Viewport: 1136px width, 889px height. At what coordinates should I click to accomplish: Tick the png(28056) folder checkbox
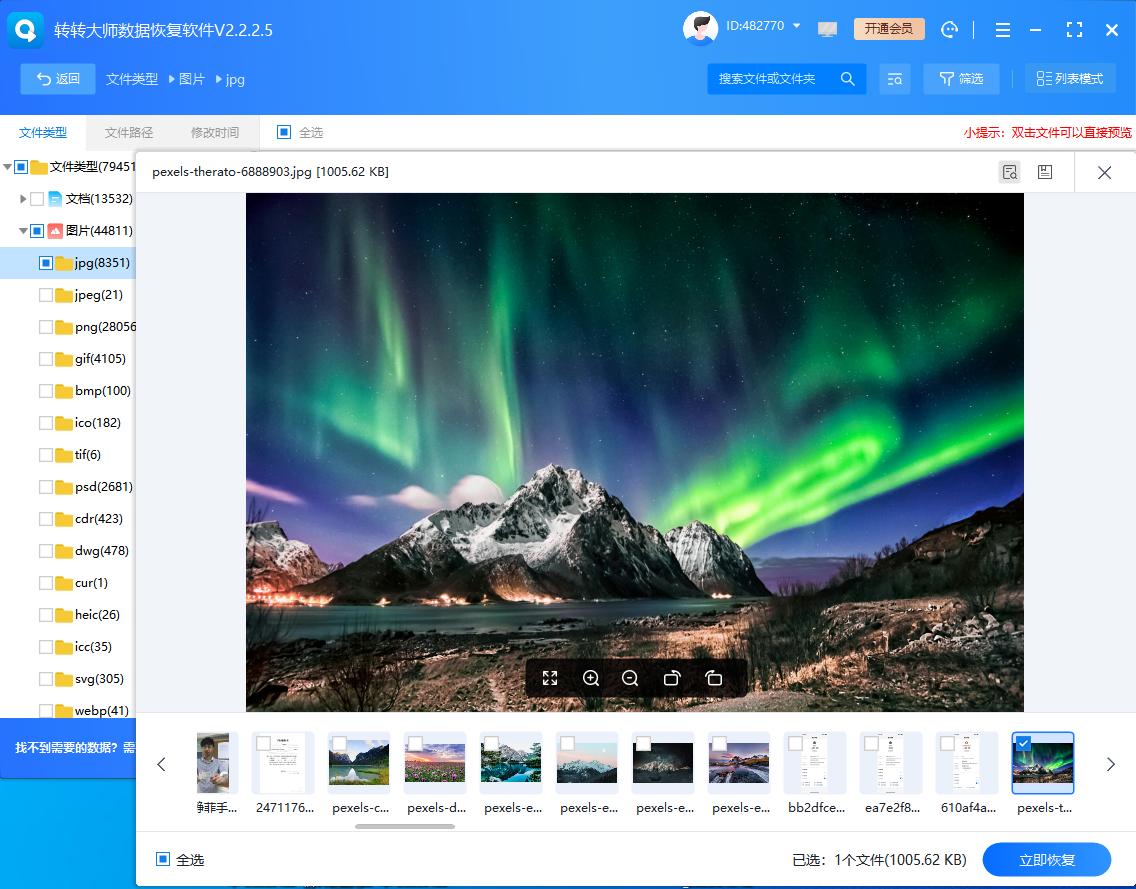(45, 326)
